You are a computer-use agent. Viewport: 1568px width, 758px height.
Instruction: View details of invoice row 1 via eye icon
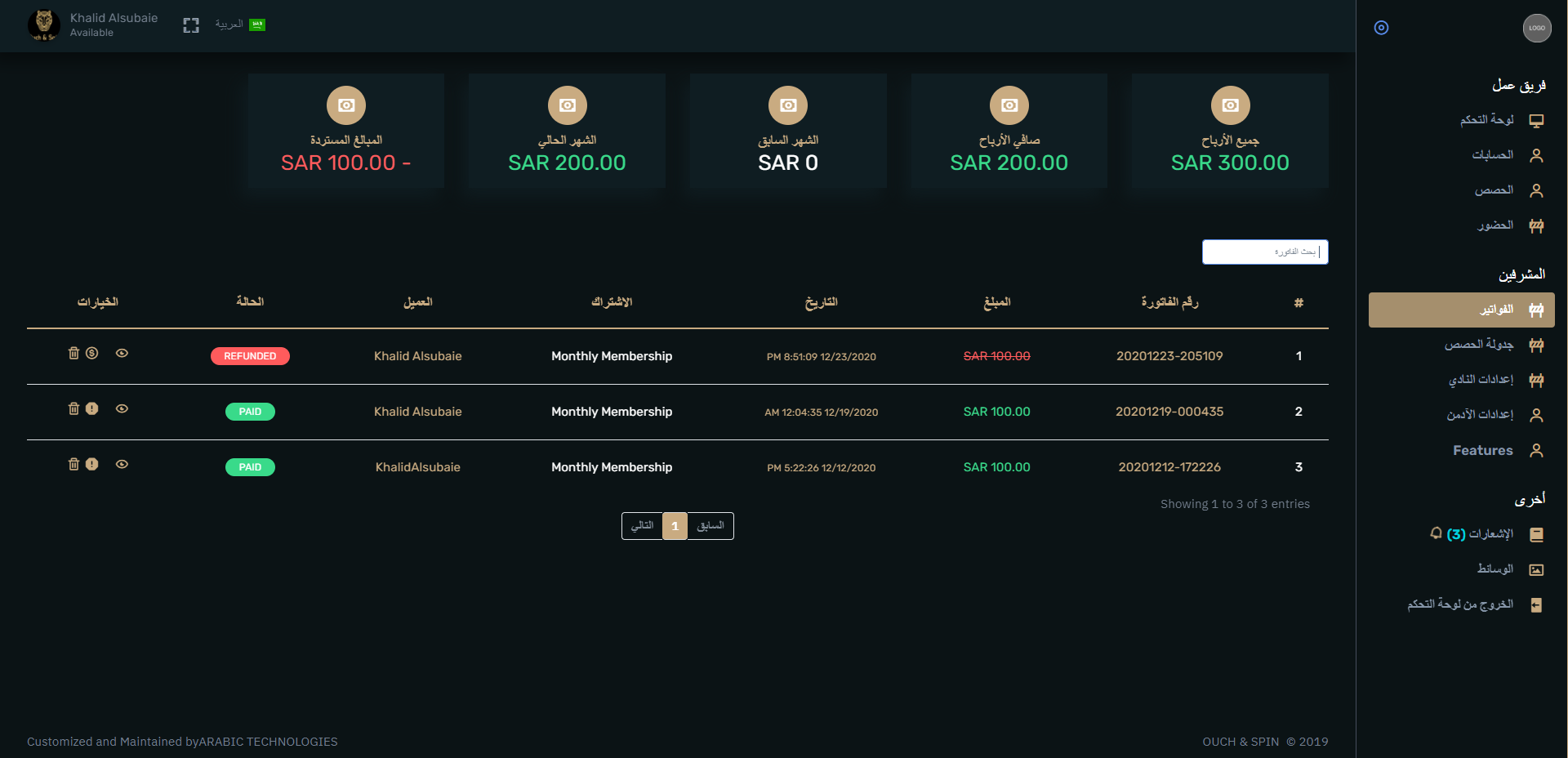point(122,353)
